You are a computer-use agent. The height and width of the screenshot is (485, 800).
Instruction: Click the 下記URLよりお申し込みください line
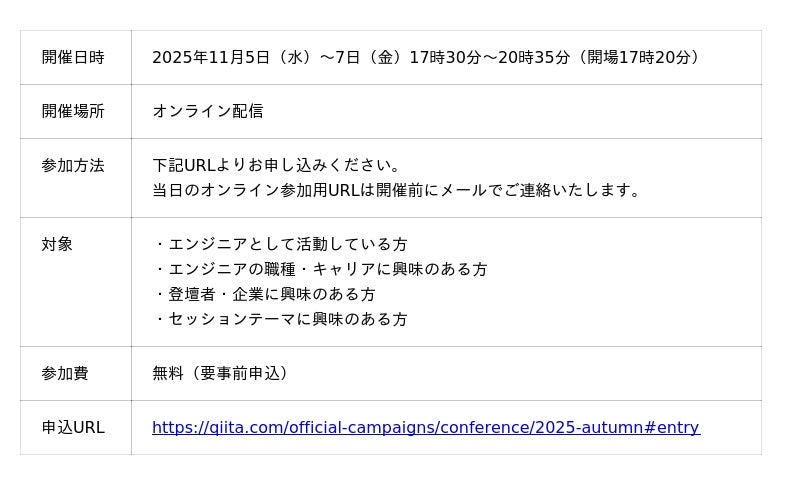click(277, 166)
